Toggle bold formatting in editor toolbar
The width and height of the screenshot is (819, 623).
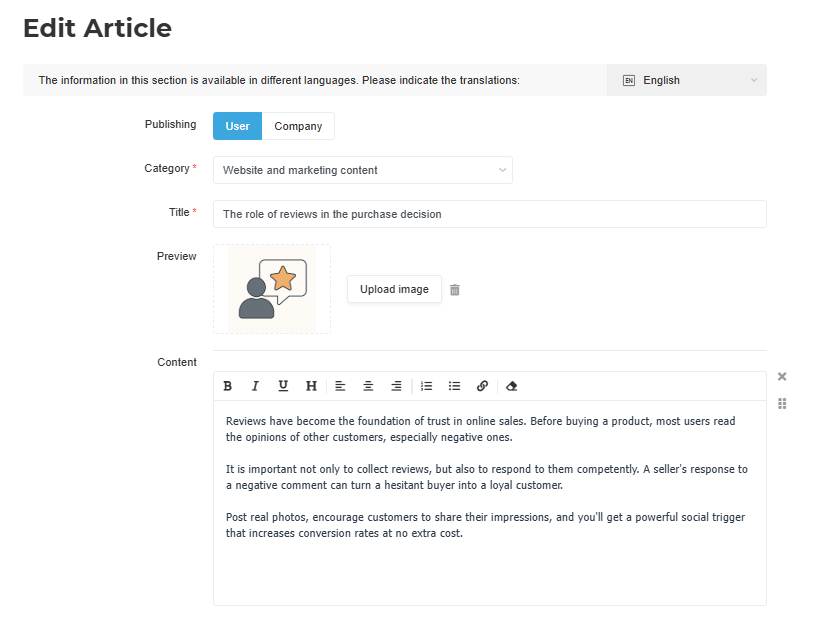tap(228, 386)
